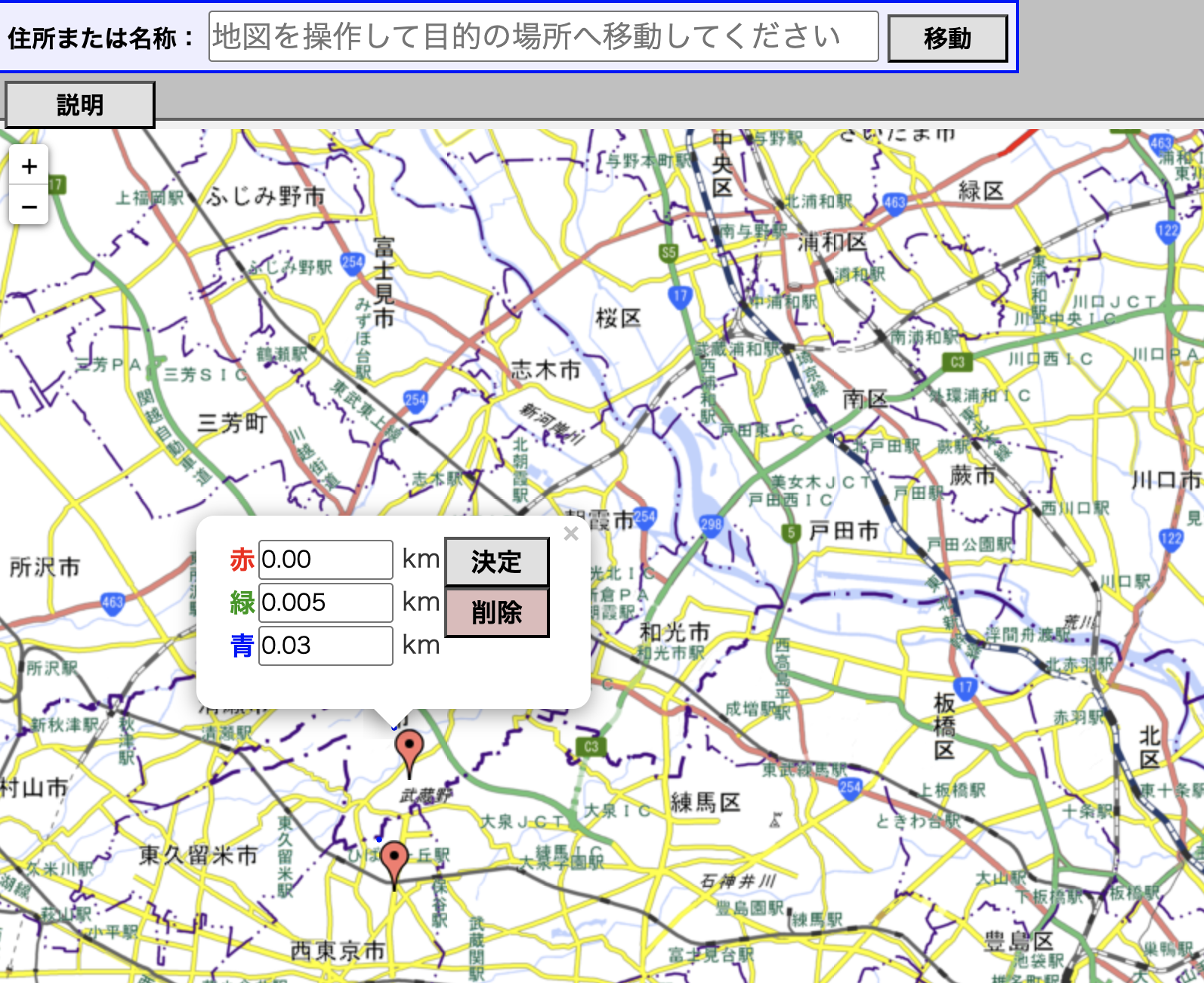Click the 青 (blue) radius km field

[326, 646]
